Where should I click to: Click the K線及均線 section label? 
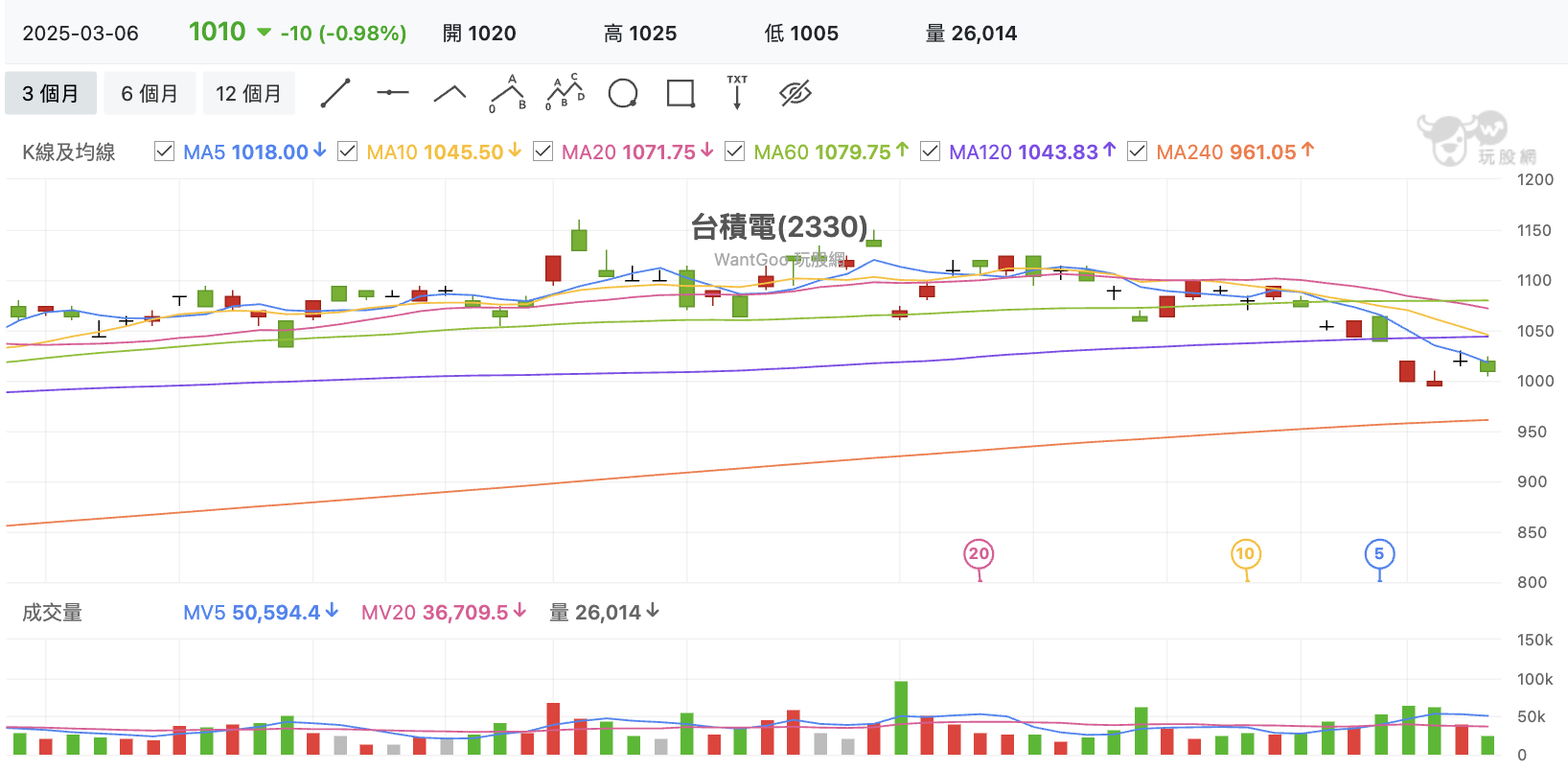[x=69, y=152]
